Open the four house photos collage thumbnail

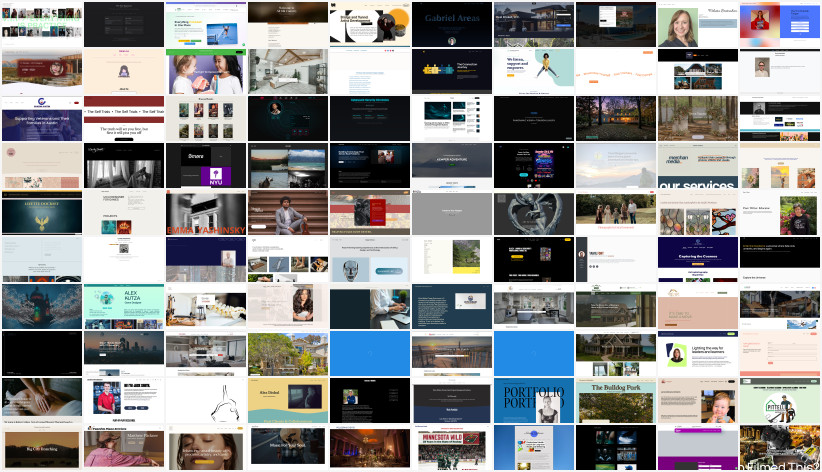click(x=698, y=71)
